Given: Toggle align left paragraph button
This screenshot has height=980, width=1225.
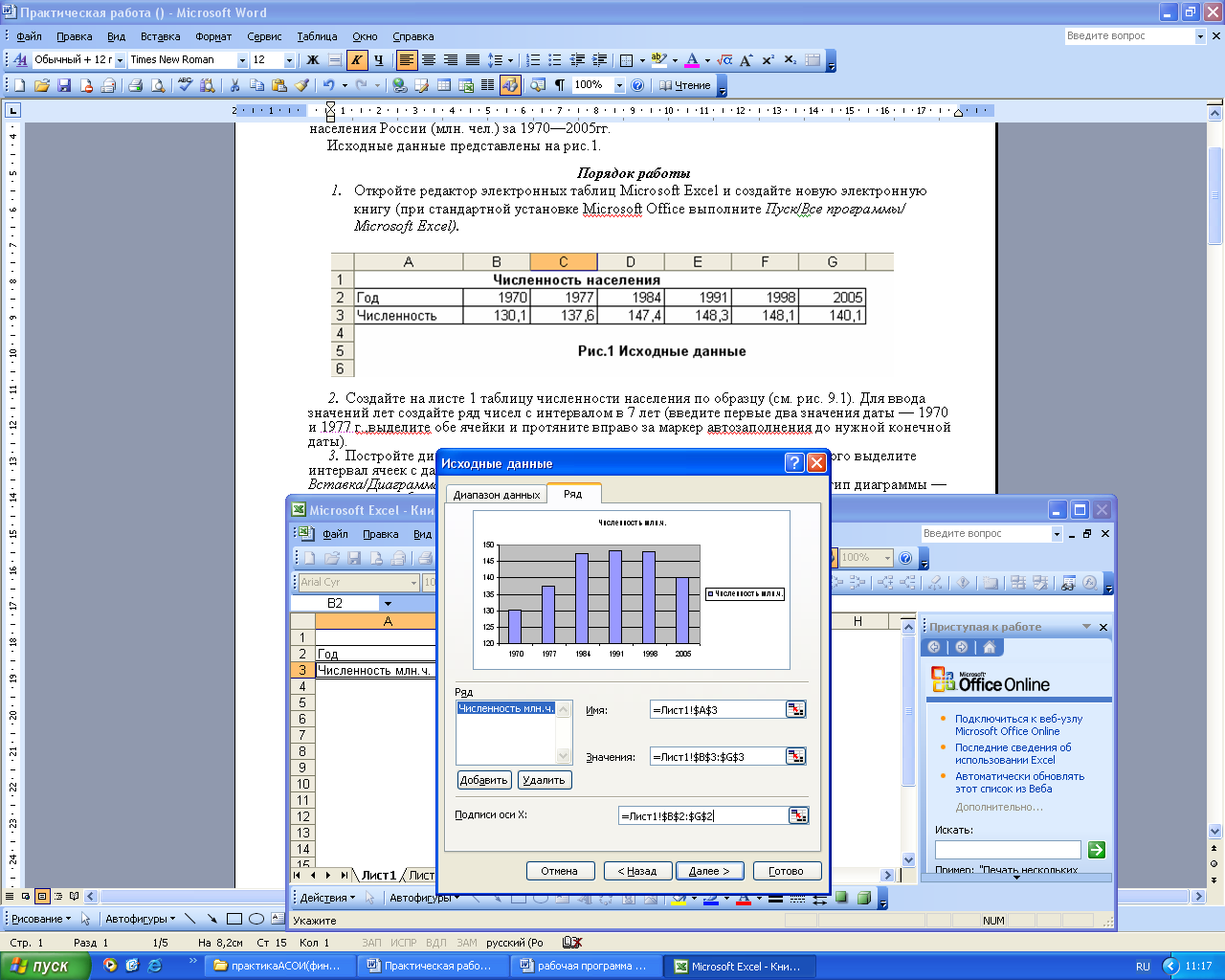Looking at the screenshot, I should click(407, 59).
